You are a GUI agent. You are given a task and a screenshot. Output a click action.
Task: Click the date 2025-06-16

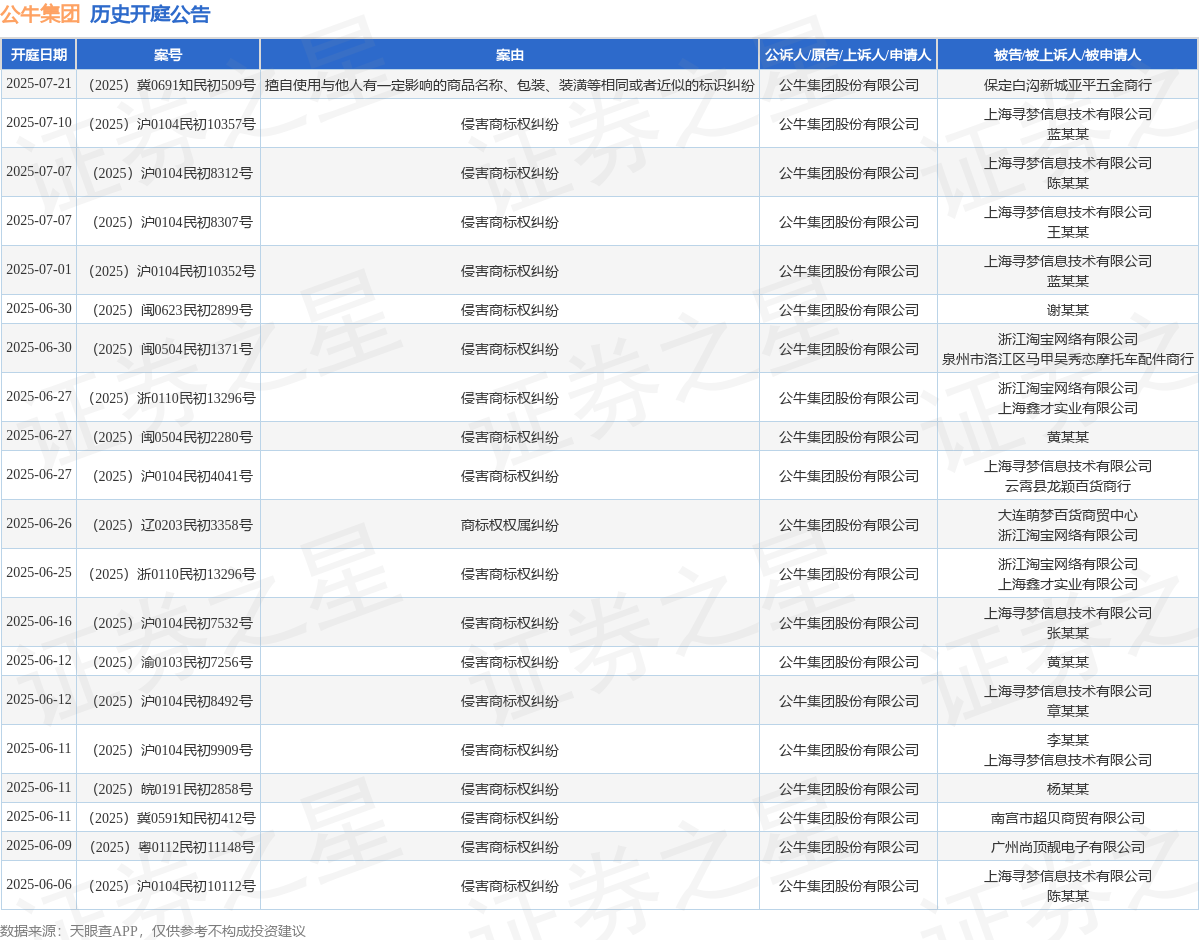coord(39,621)
